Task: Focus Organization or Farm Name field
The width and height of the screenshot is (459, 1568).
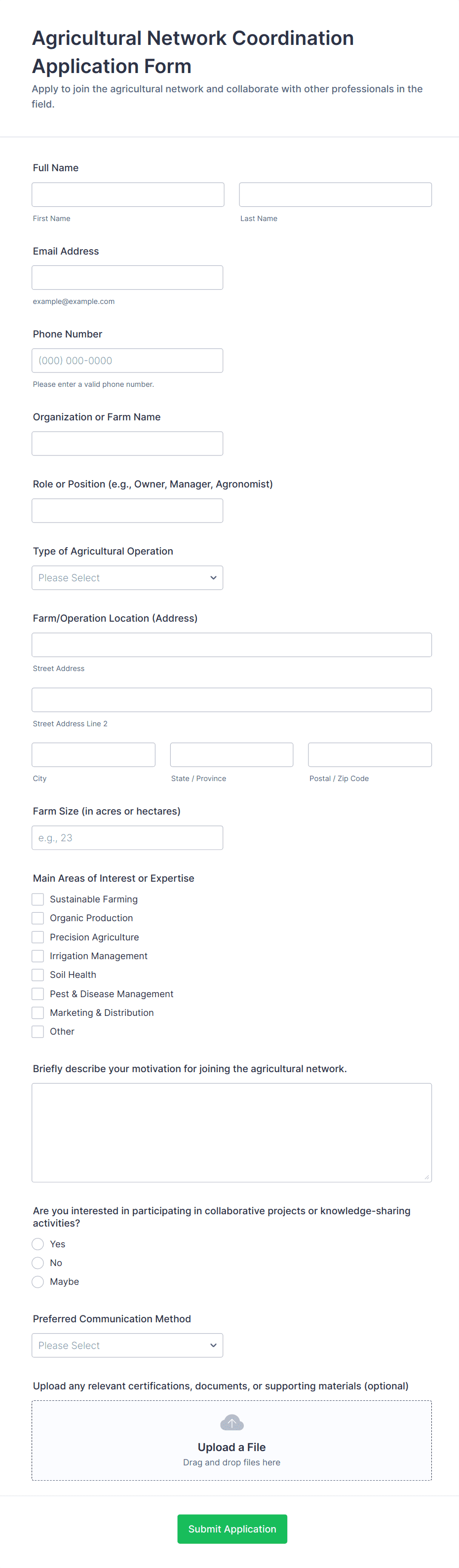Action: tap(127, 444)
